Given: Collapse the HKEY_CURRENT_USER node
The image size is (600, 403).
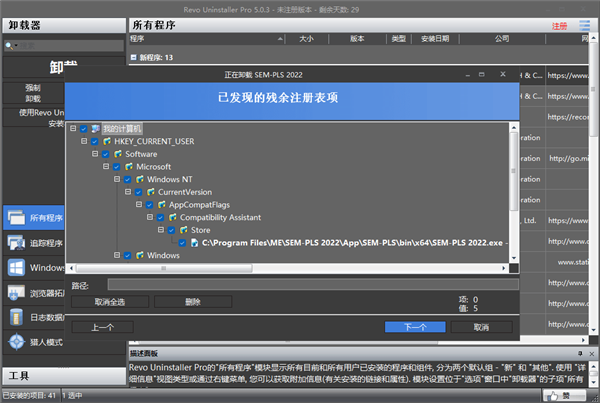Looking at the screenshot, I should click(x=84, y=141).
